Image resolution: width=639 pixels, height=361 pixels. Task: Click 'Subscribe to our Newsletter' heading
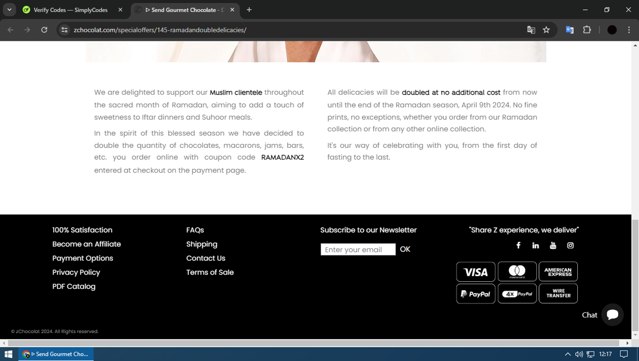pos(368,230)
